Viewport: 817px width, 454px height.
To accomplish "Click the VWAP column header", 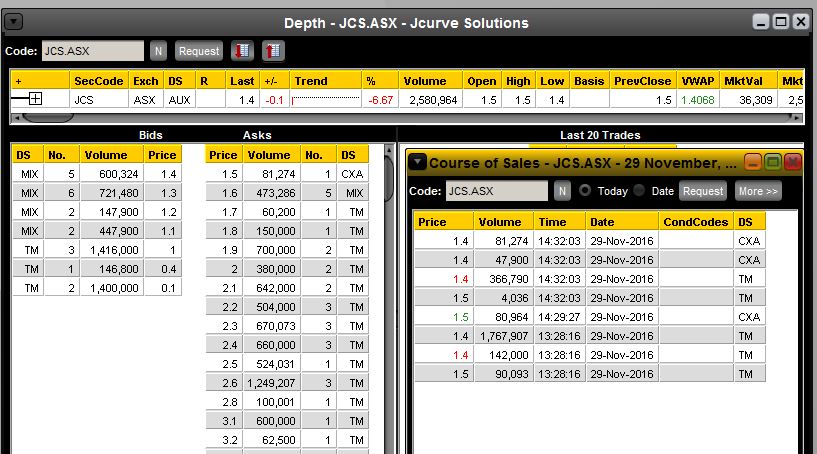I will pos(698,81).
